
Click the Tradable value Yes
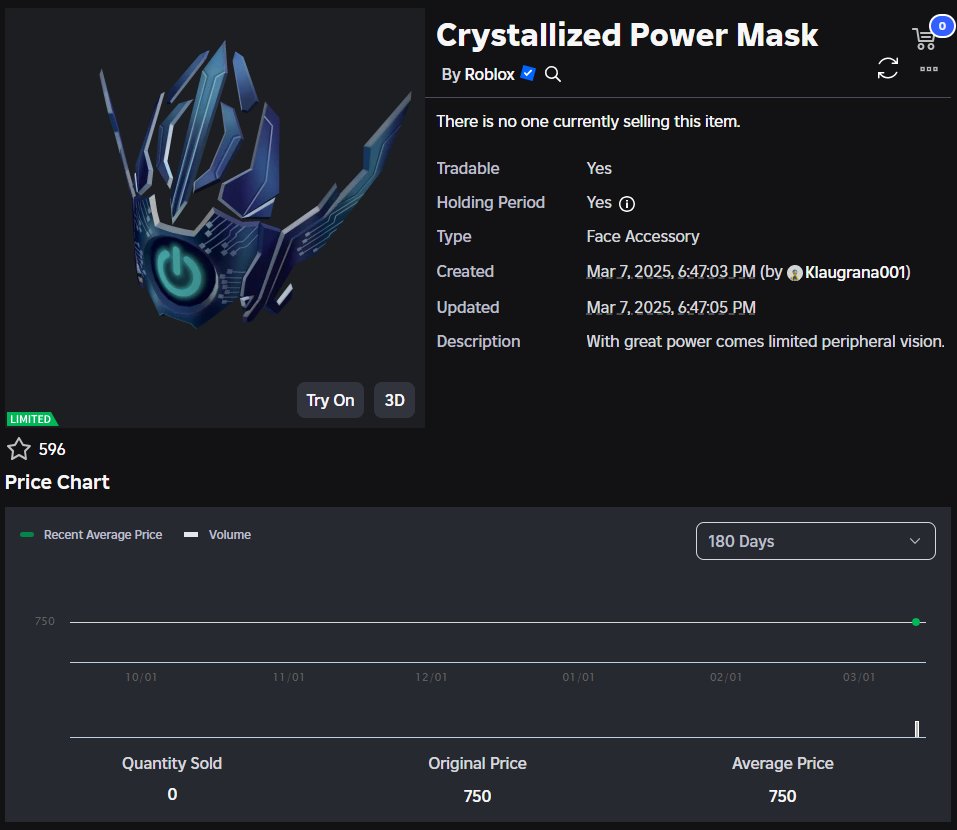[x=599, y=168]
